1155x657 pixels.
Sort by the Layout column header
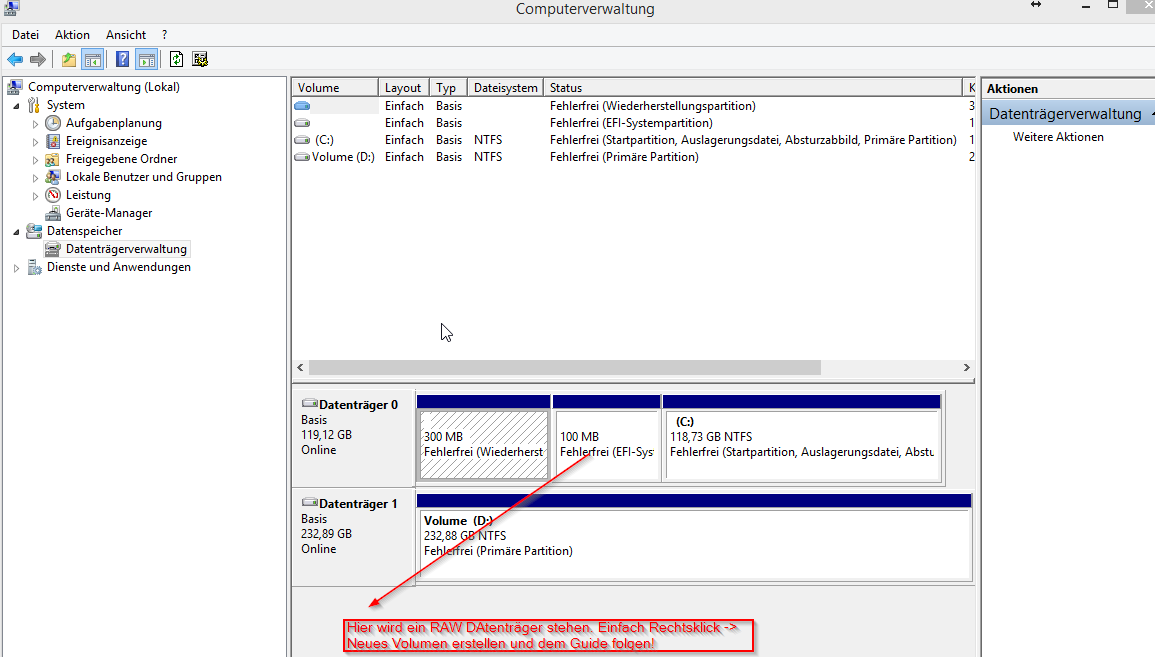click(x=404, y=88)
